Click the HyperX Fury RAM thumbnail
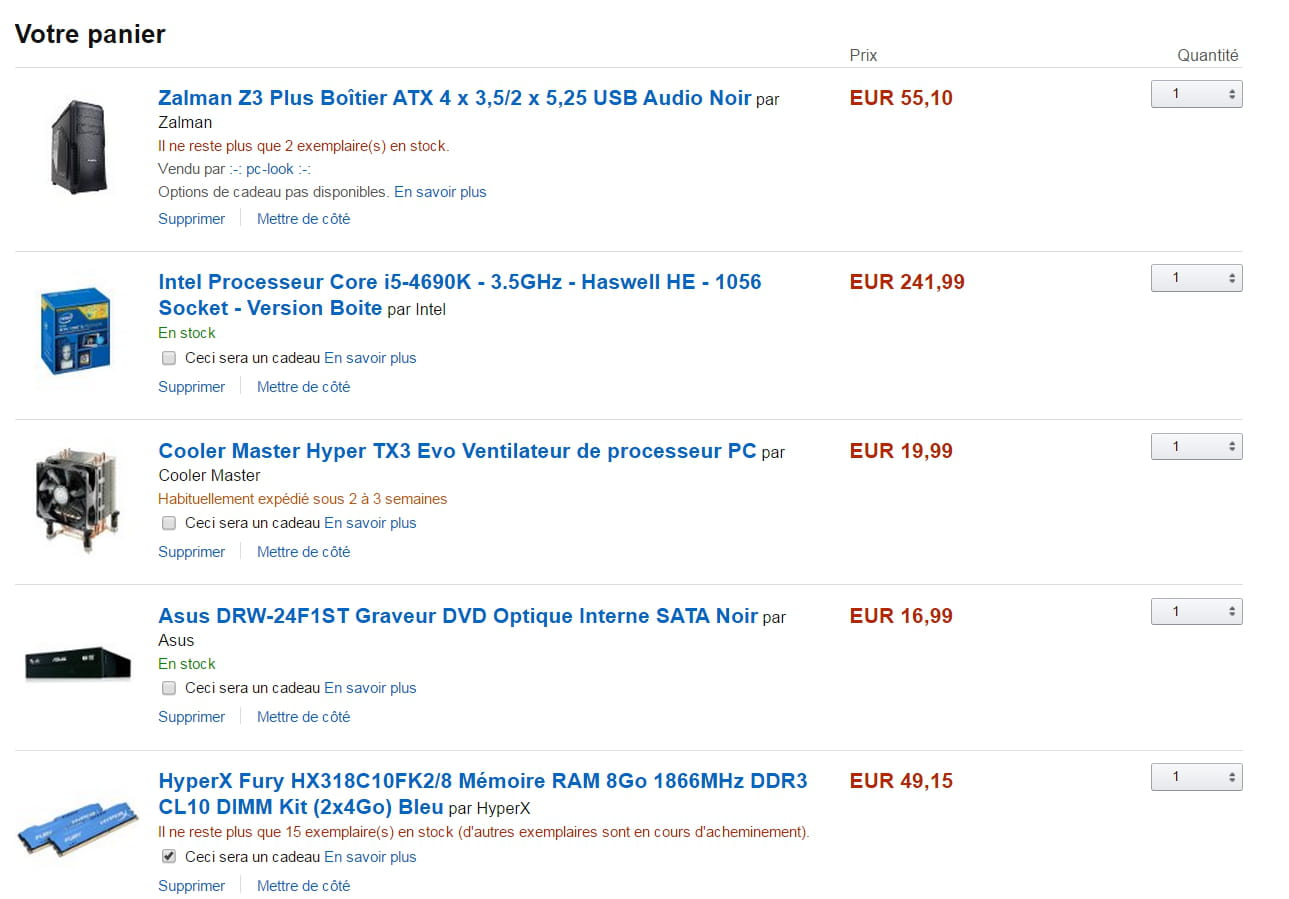 click(77, 826)
